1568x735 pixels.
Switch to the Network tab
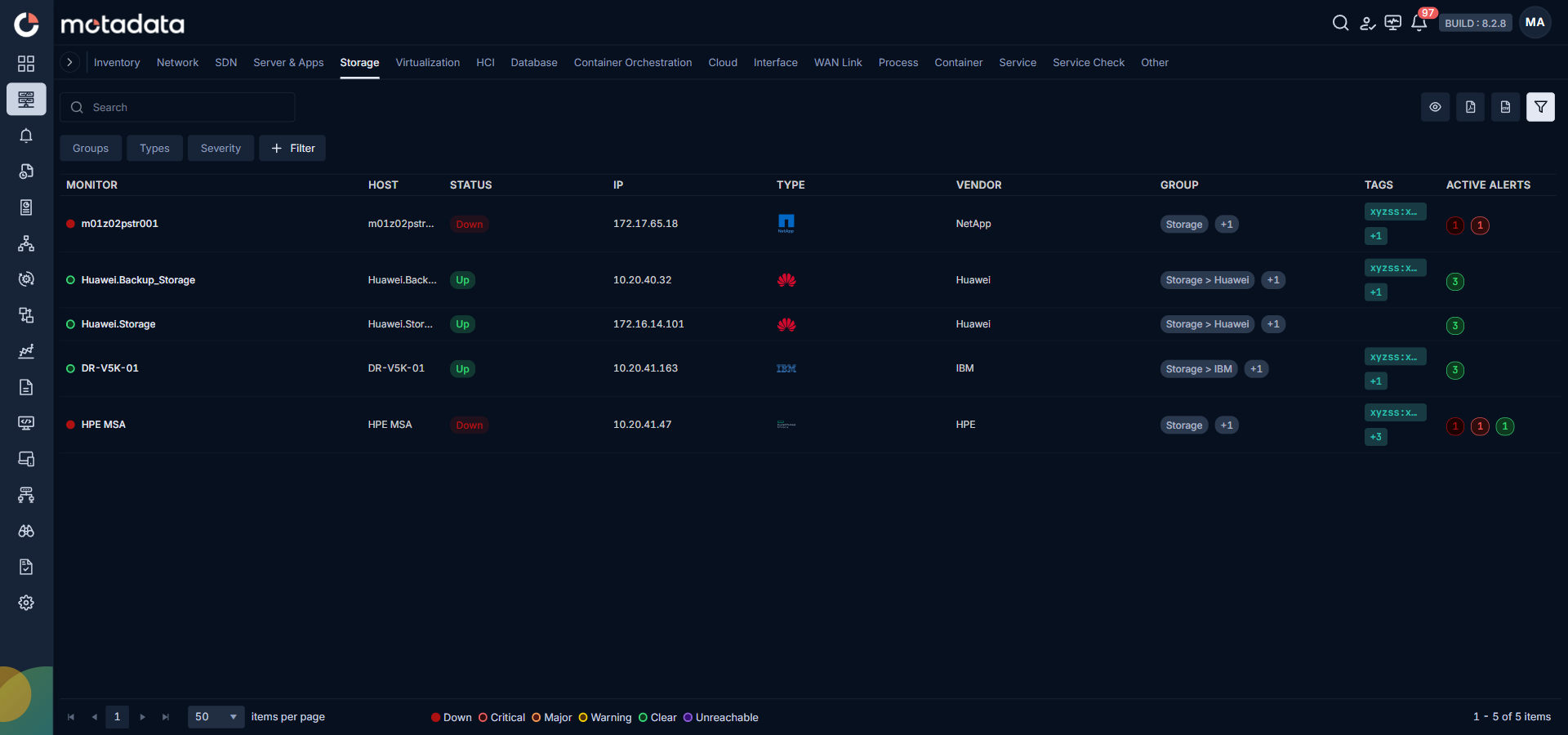pos(177,63)
